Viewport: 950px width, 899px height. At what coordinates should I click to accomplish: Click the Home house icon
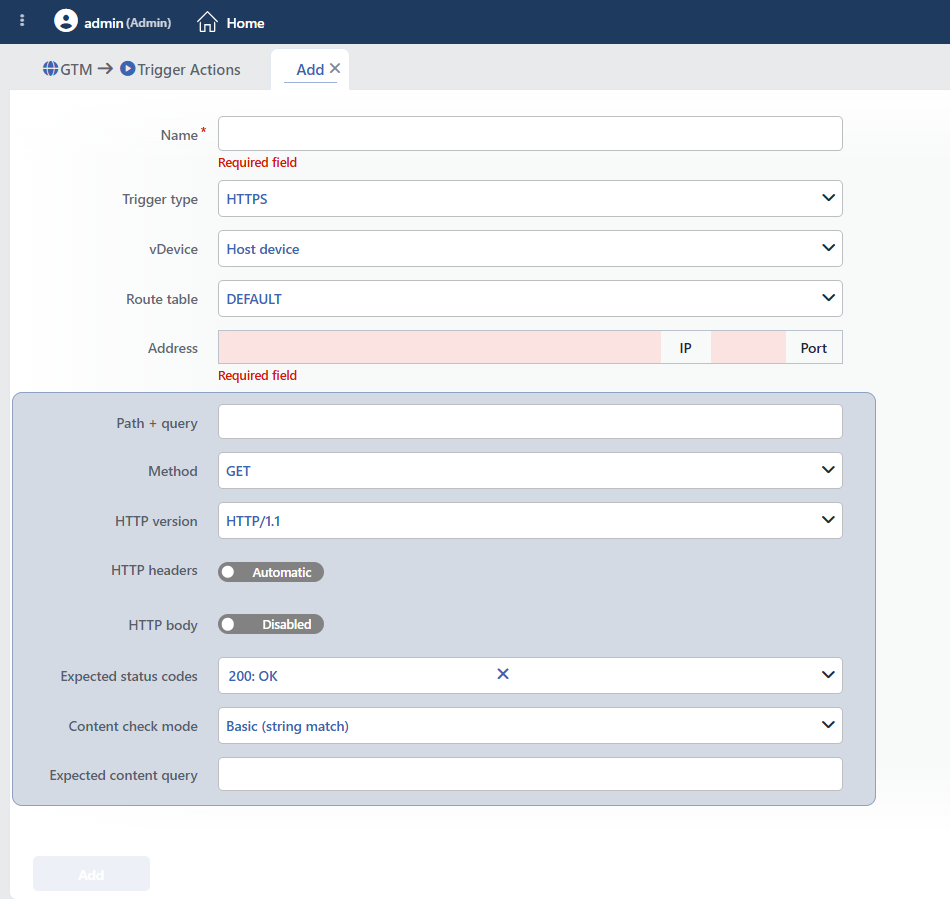pyautogui.click(x=207, y=22)
